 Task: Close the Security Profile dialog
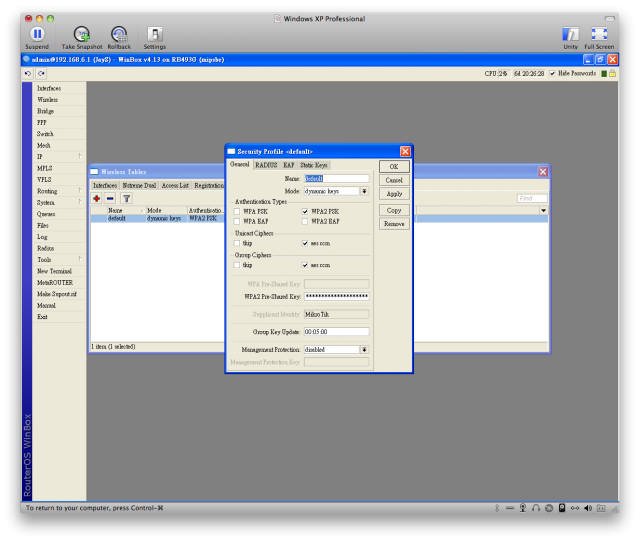405,152
